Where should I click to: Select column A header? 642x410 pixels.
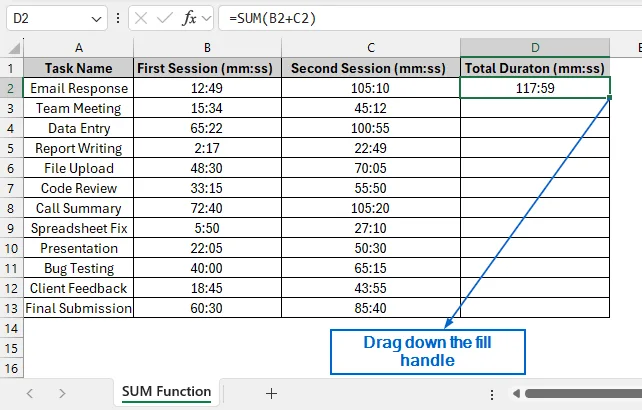pyautogui.click(x=79, y=48)
